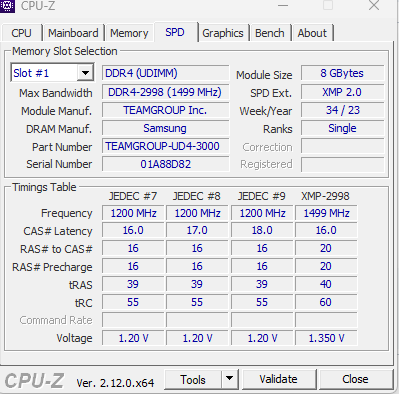399x394 pixels.
Task: Switch to the Mainboard tab
Action: 73,33
